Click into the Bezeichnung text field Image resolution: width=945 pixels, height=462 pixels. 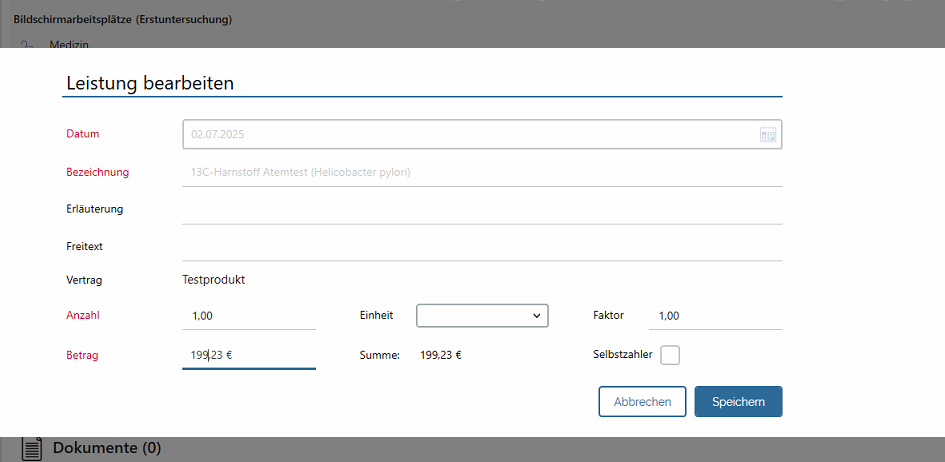pyautogui.click(x=480, y=172)
